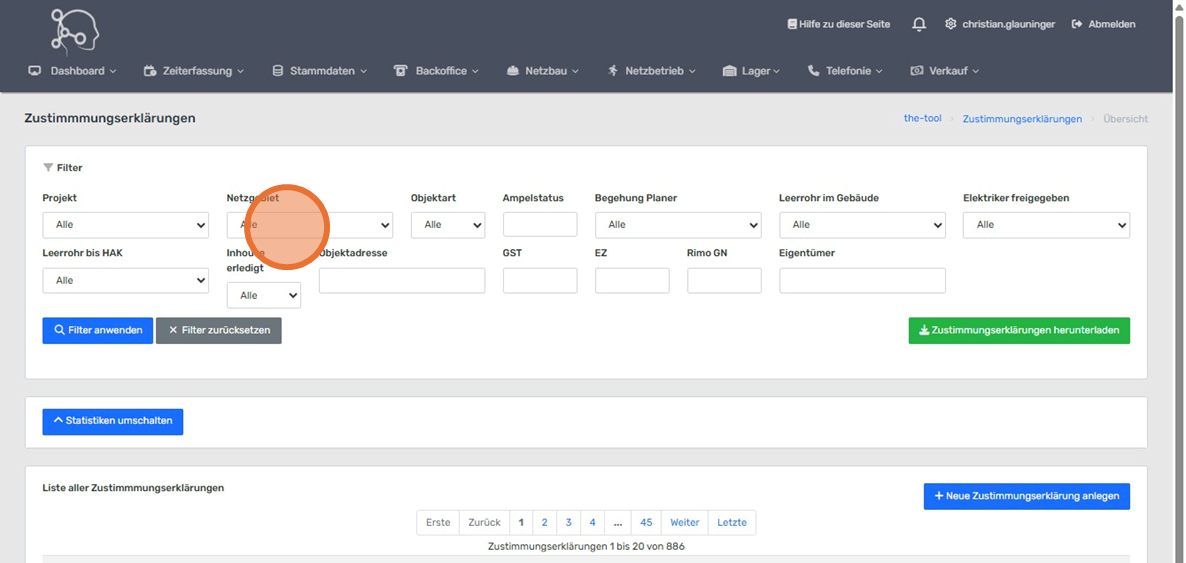Expand the Begehung Planer dropdown

coord(677,225)
